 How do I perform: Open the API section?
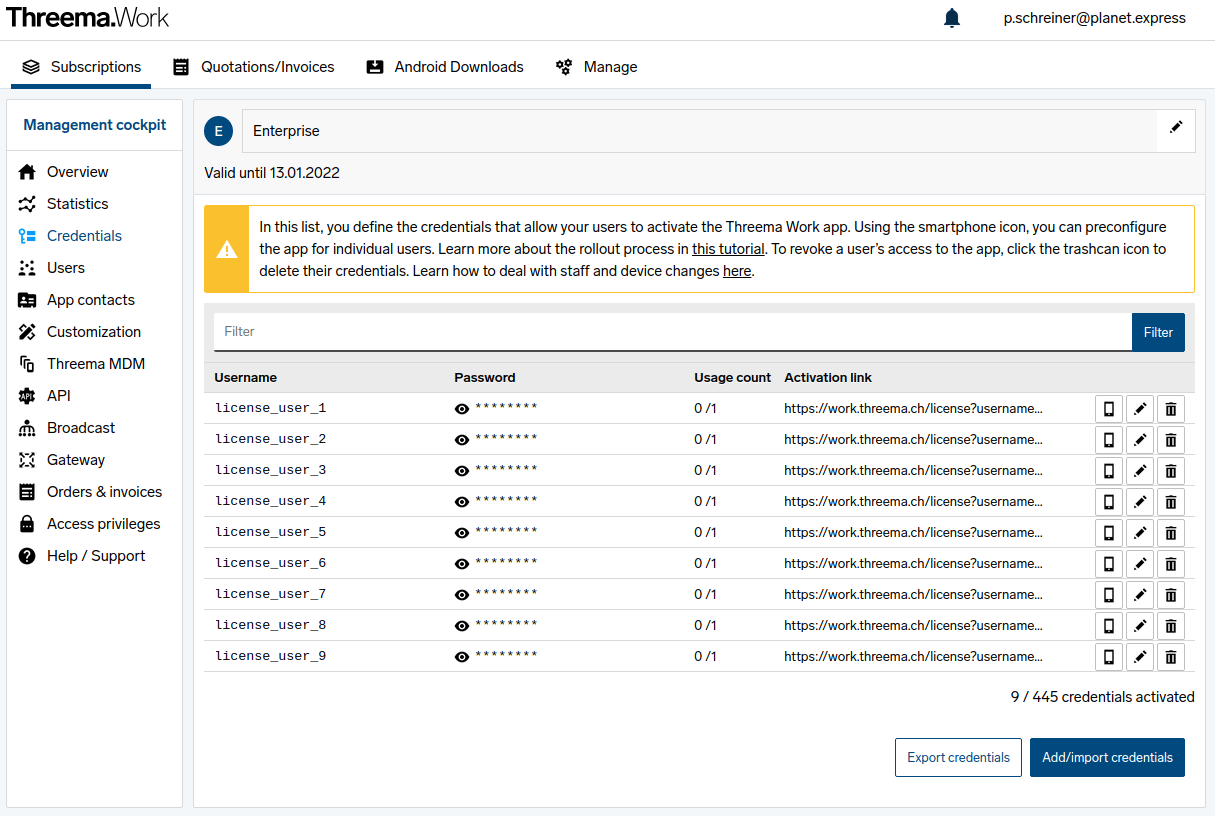(x=46, y=396)
